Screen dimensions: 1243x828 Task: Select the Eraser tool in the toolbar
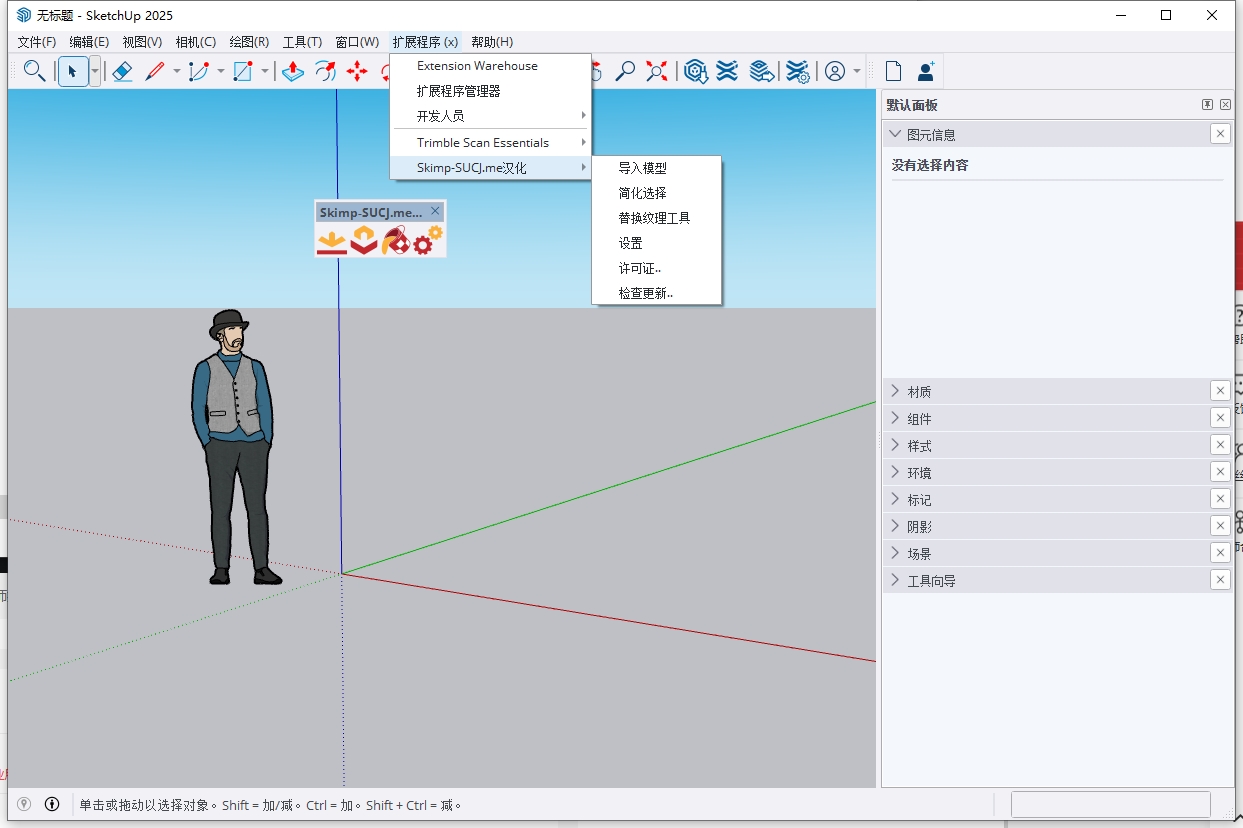122,71
